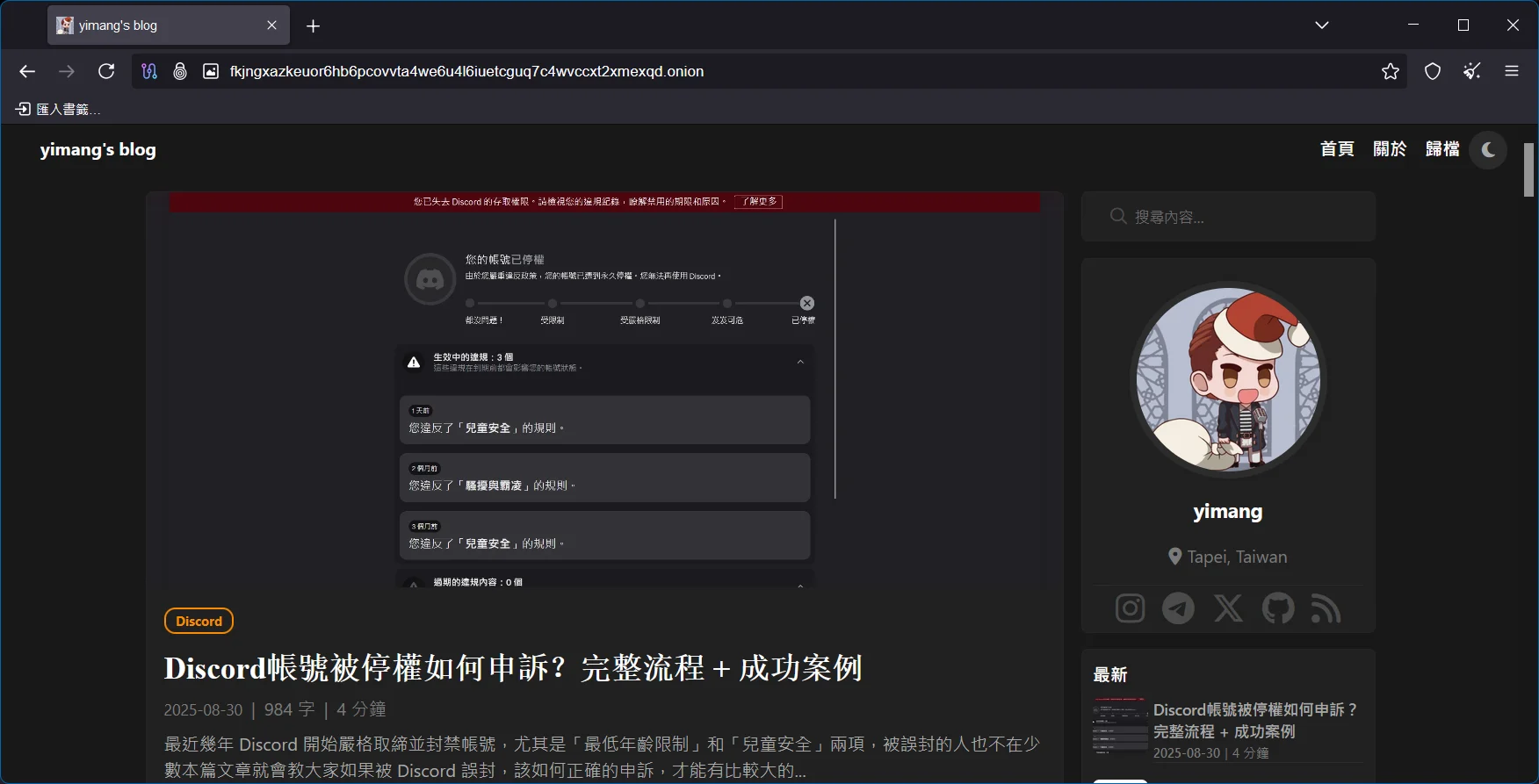Go to 首頁 in the navigation
This screenshot has width=1539, height=784.
1337,149
